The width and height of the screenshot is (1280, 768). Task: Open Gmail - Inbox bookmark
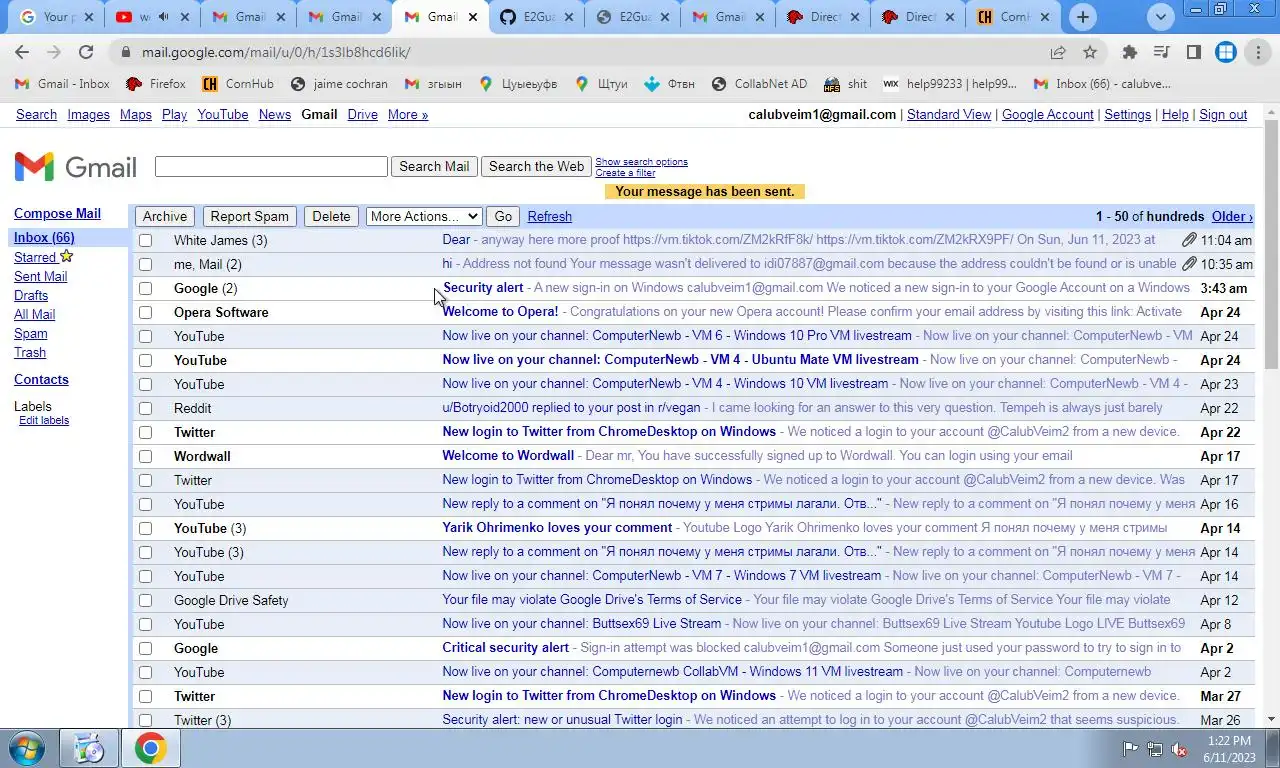pos(62,84)
